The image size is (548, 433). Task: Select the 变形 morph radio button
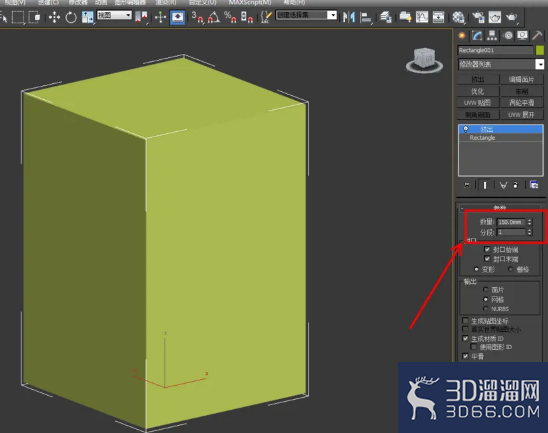point(476,269)
